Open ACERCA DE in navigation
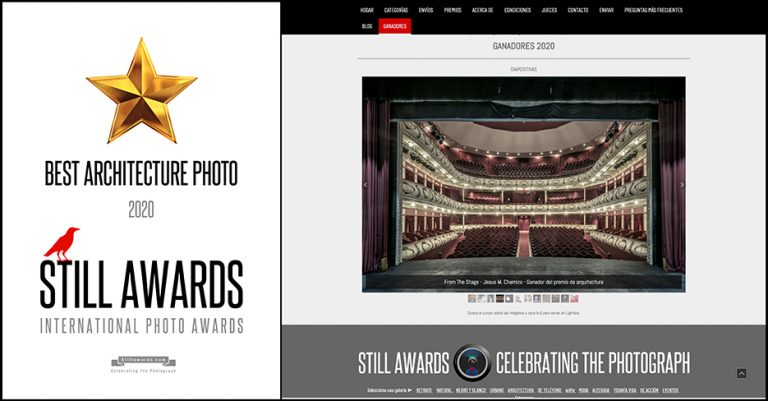Viewport: 768px width, 401px height. pos(482,10)
